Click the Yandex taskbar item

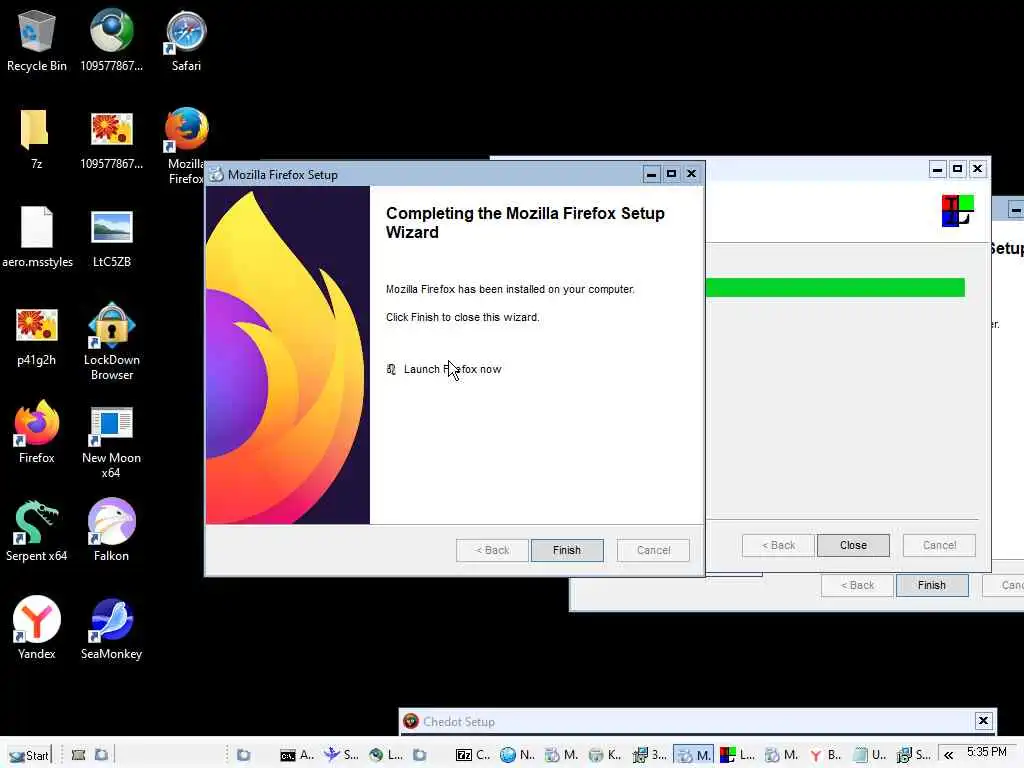(x=825, y=756)
